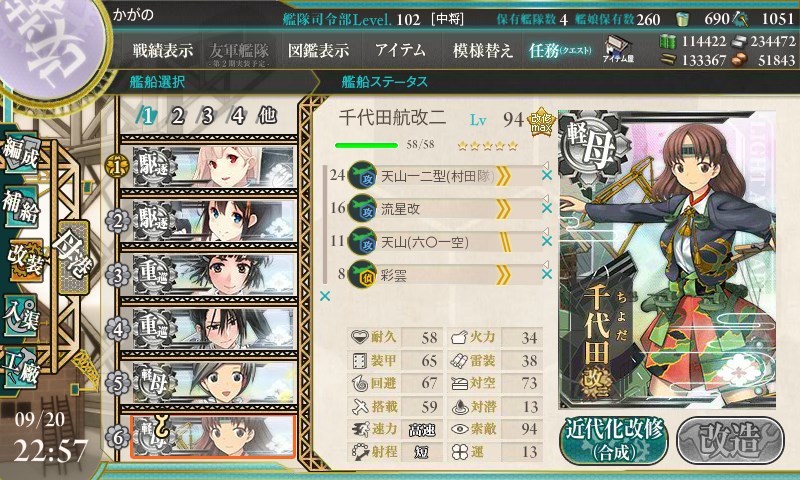This screenshot has width=800, height=480.
Task: Switch to fleet tab 4
Action: [x=238, y=116]
